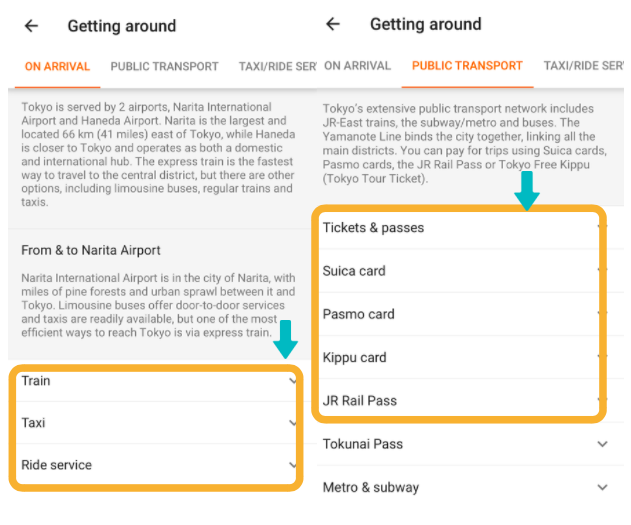Viewport: 631px width, 525px height.
Task: Click the Tokunai Pass row label
Action: (363, 444)
